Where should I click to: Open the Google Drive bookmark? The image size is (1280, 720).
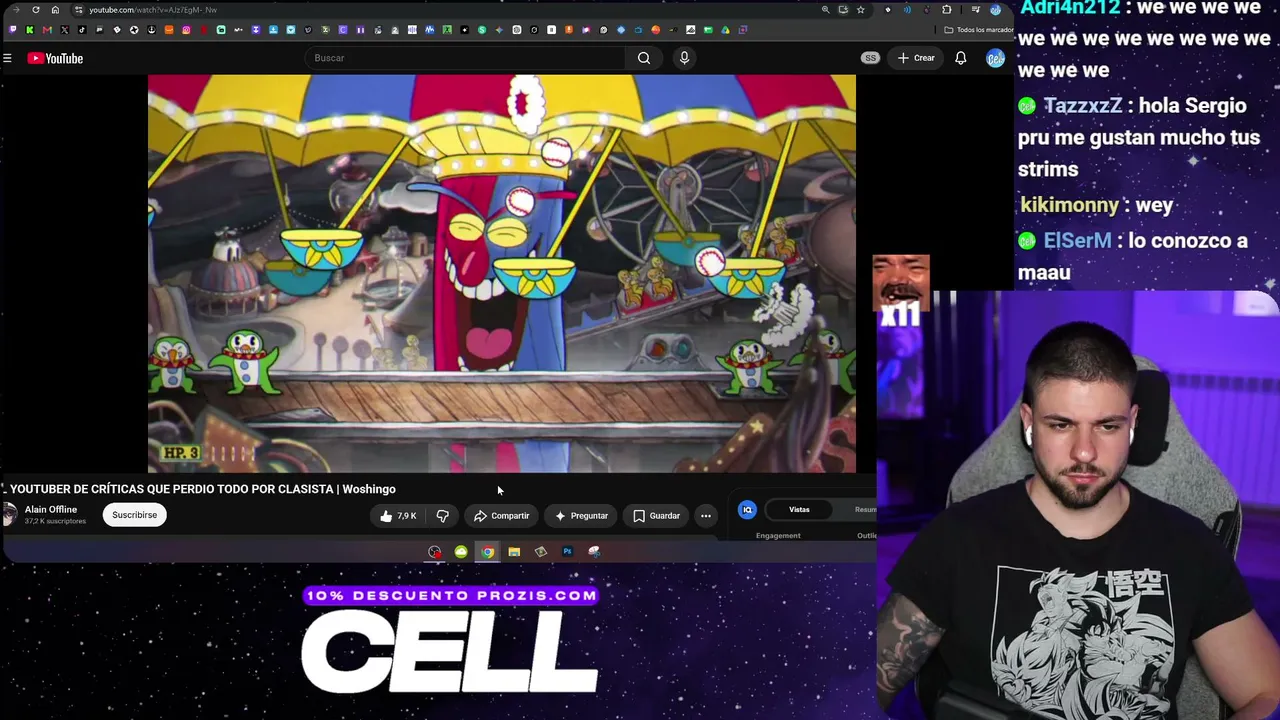725,30
